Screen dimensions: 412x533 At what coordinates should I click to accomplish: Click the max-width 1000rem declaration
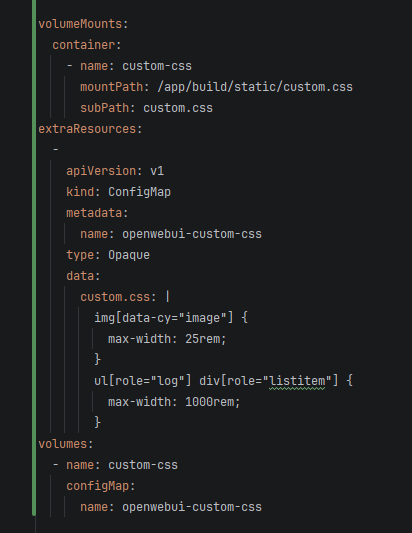click(x=174, y=402)
